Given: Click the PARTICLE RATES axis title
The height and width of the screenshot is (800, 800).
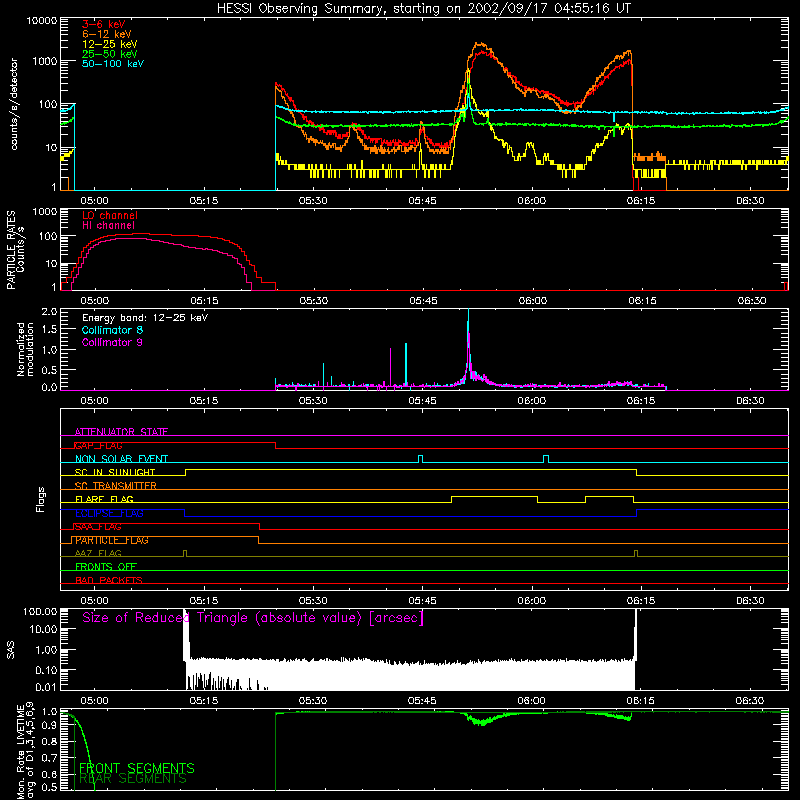Looking at the screenshot, I should click(15, 250).
